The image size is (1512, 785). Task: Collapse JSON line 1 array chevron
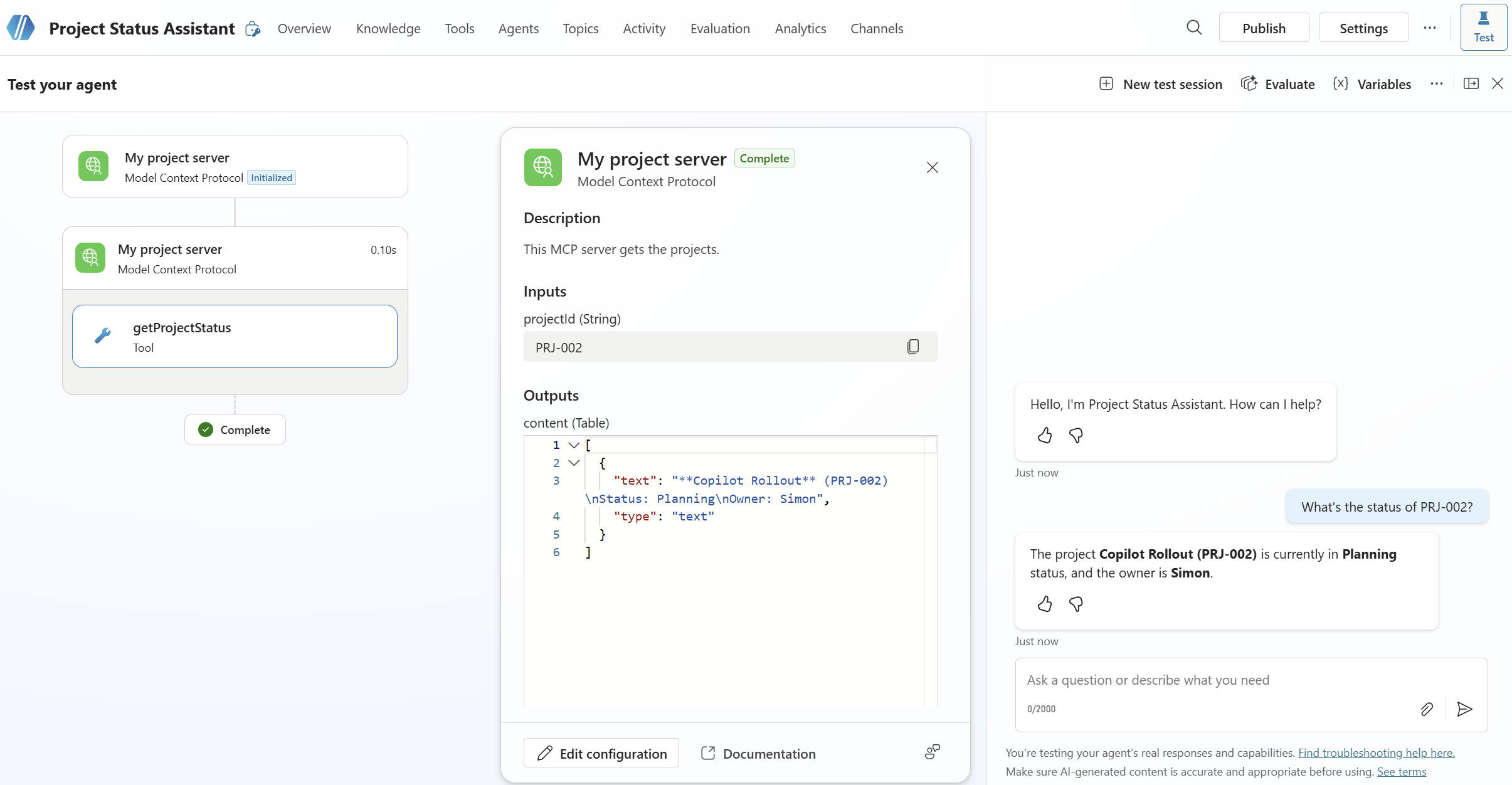(574, 445)
